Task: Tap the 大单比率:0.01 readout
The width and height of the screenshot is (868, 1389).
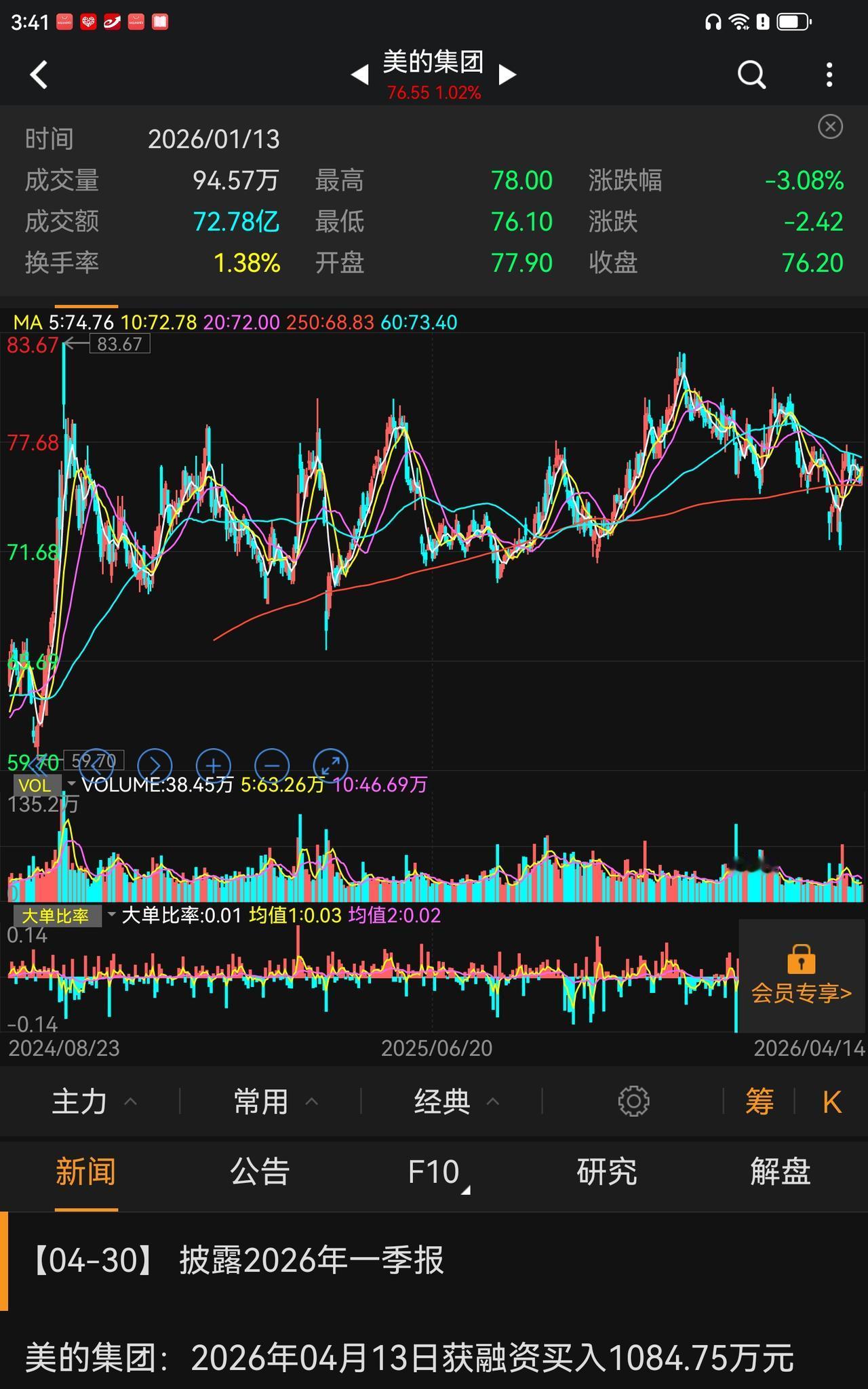Action: (x=182, y=916)
